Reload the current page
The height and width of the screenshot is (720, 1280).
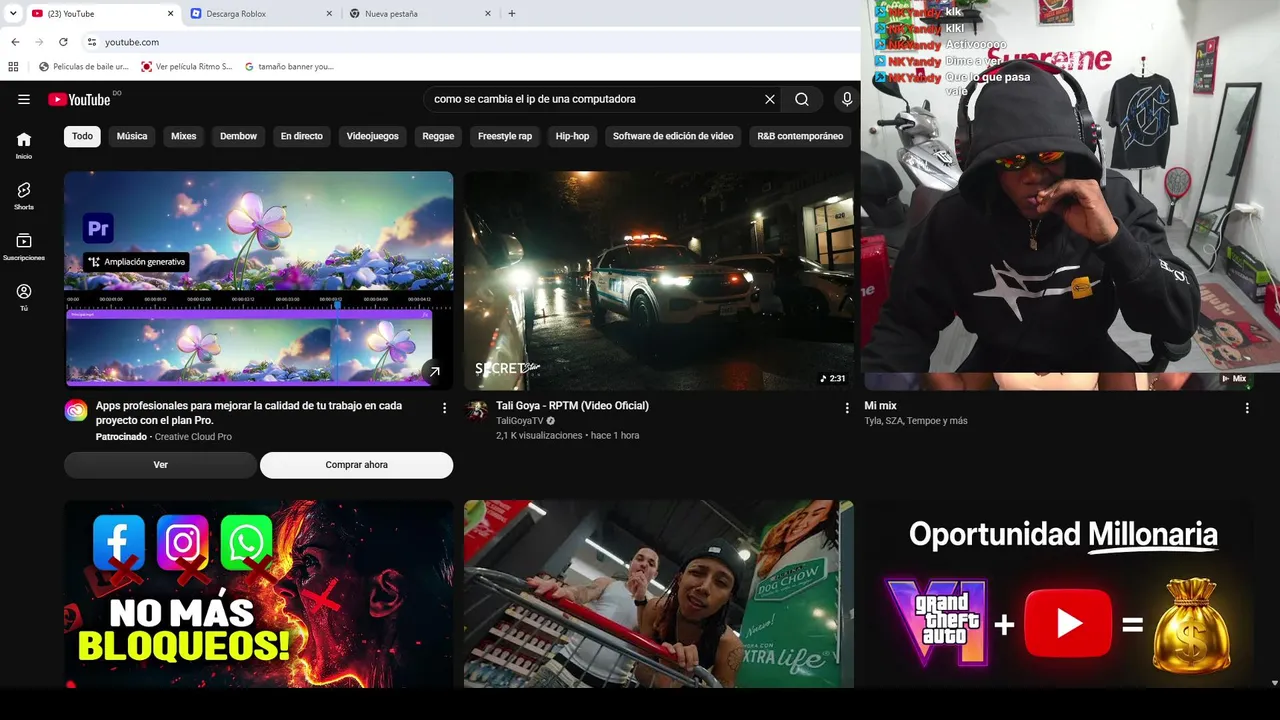point(63,42)
